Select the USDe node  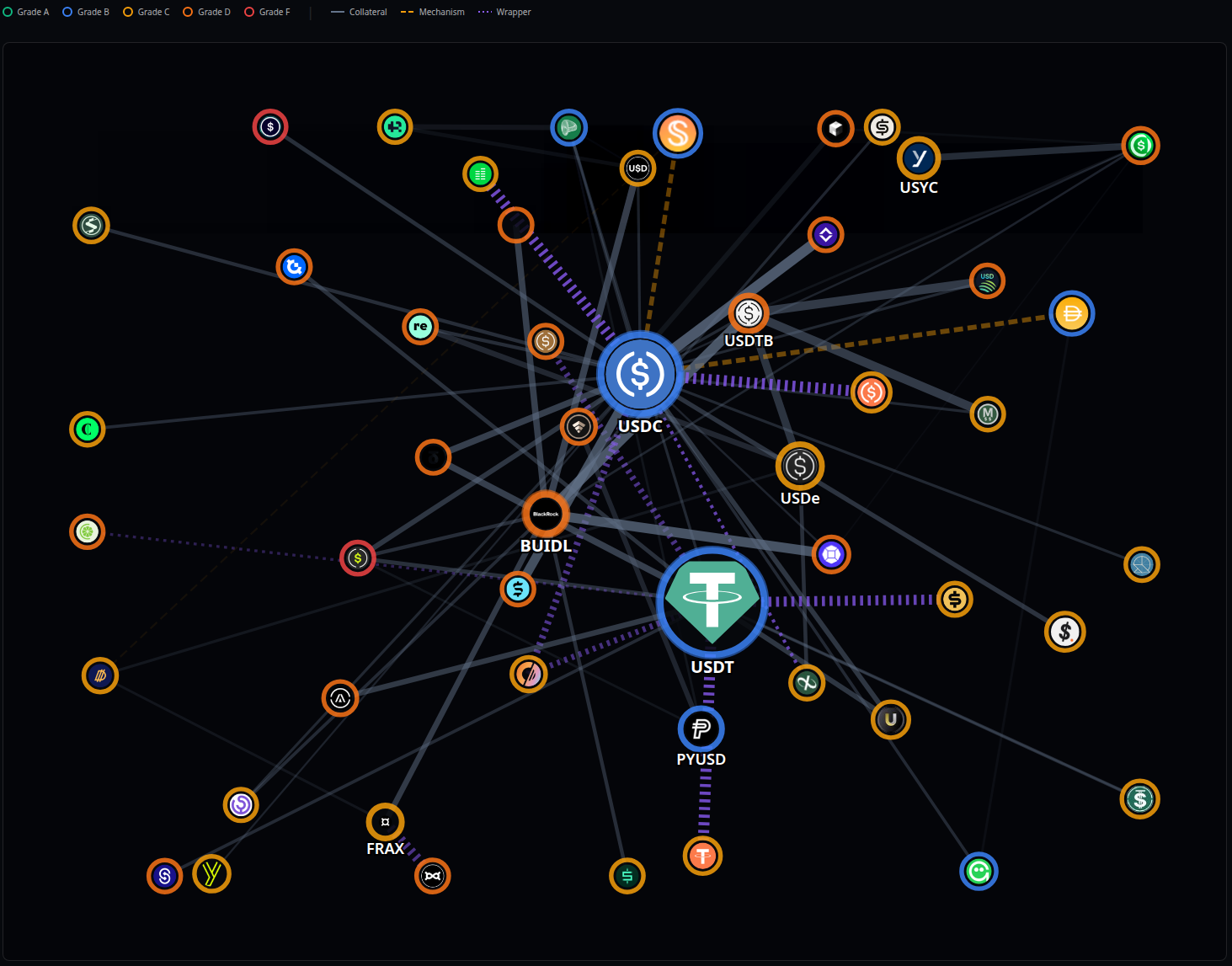[x=799, y=467]
